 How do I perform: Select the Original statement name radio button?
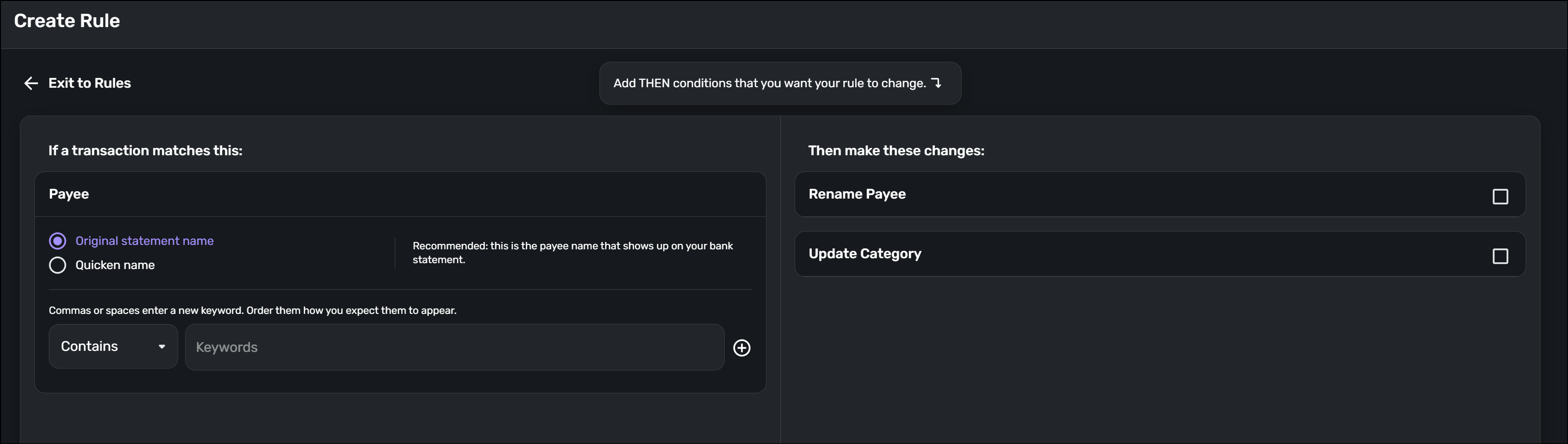coord(58,241)
